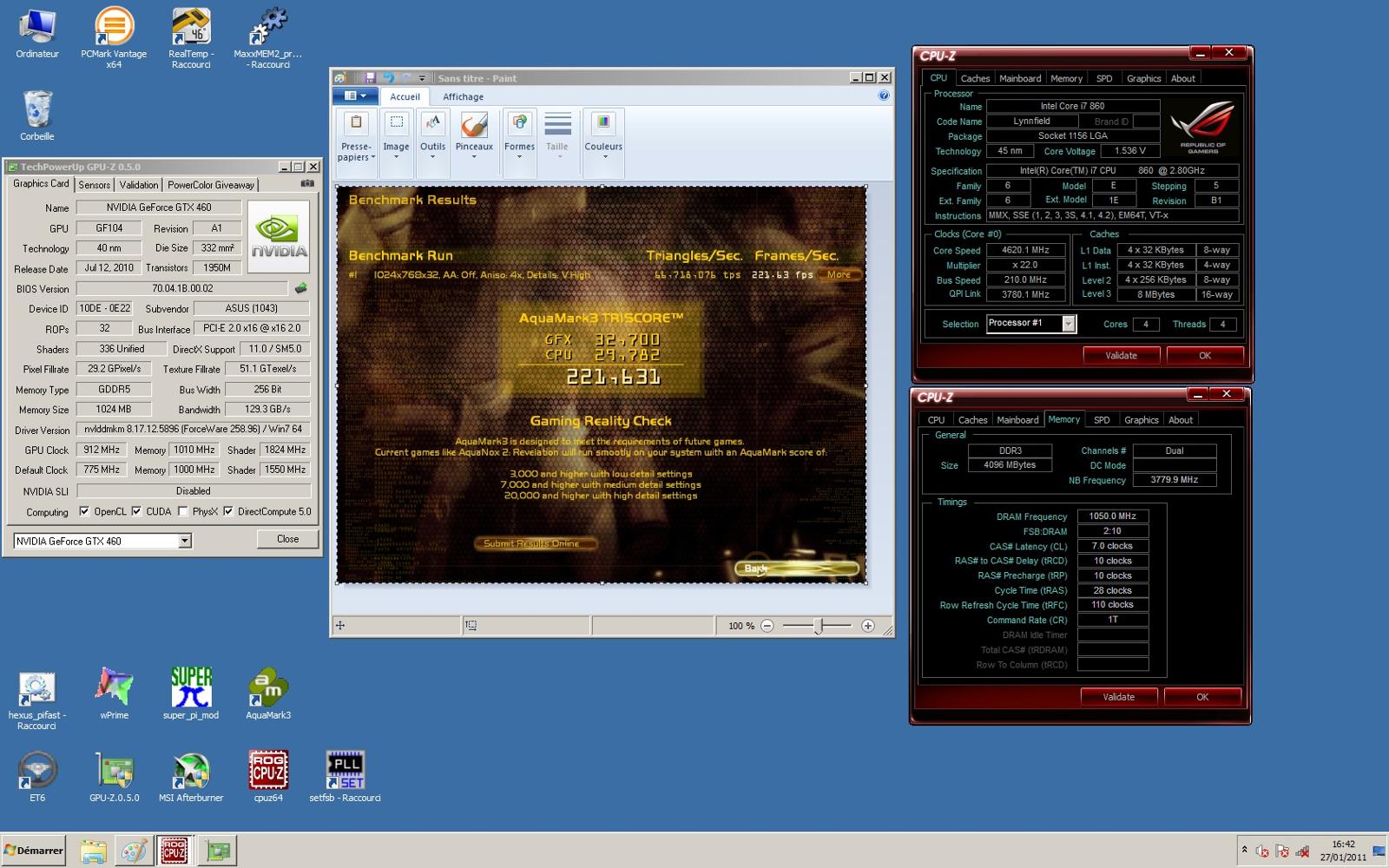Click Validate in the lower CPU-Z window
Image resolution: width=1389 pixels, height=868 pixels.
[x=1118, y=697]
